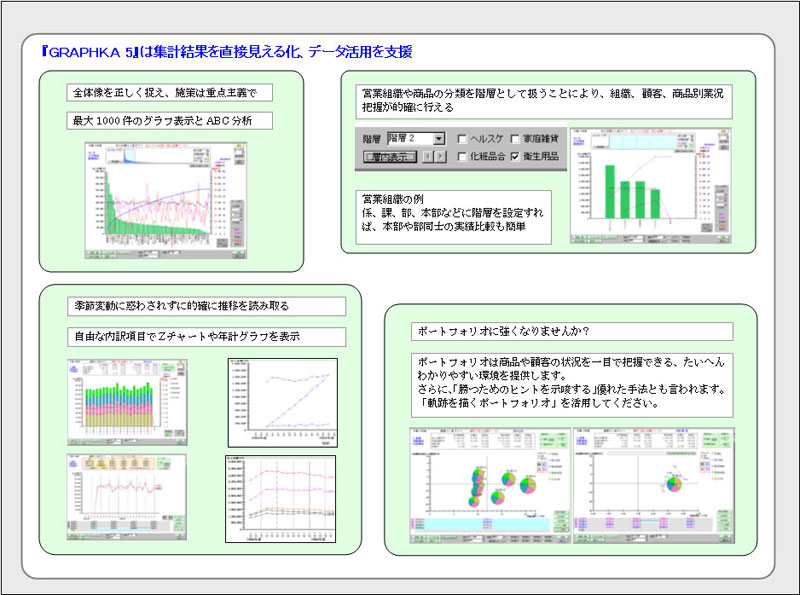The height and width of the screenshot is (595, 800).
Task: Click the right arrow beside 層内表示
Action: point(440,157)
